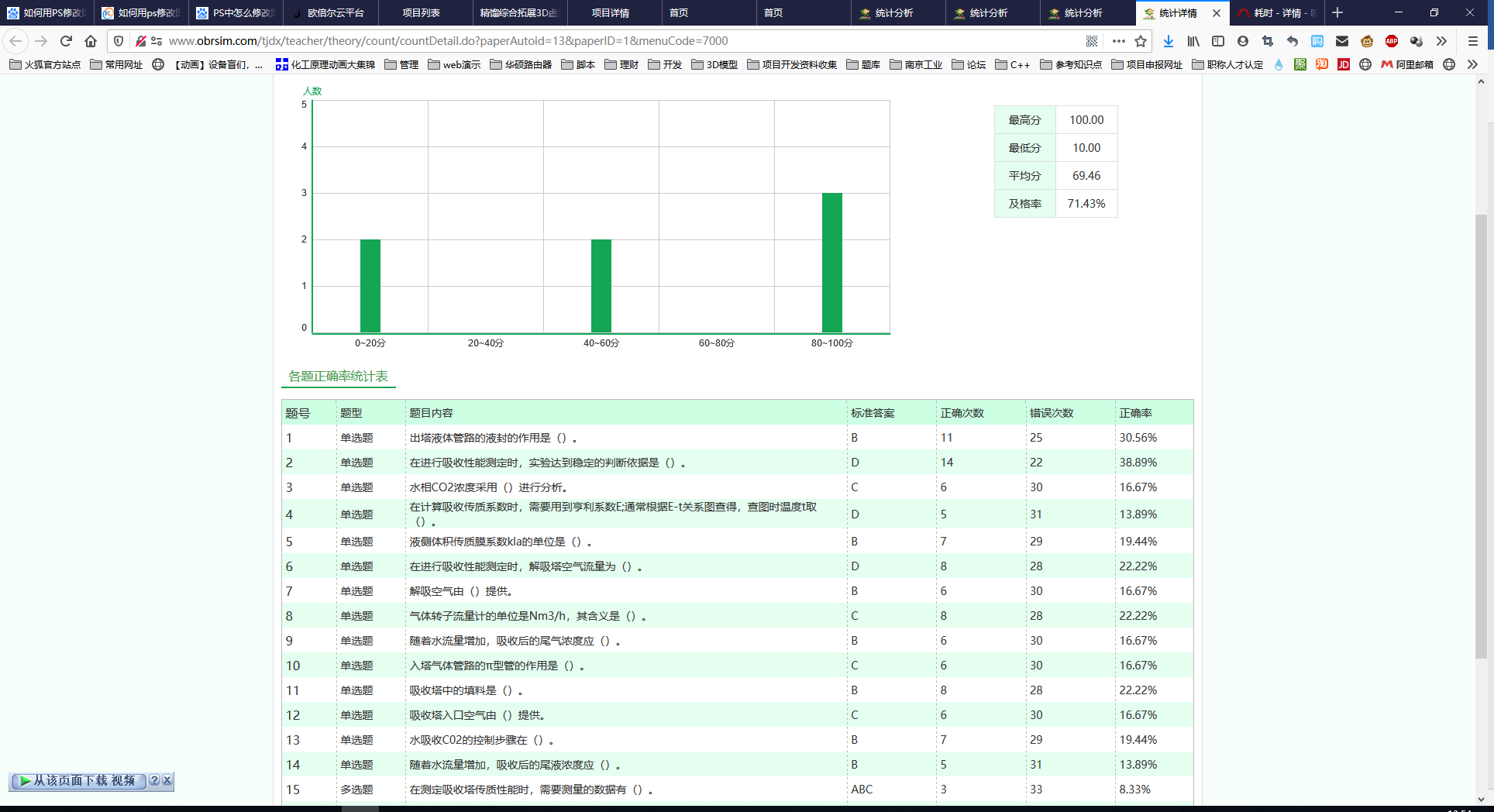This screenshot has width=1494, height=812.
Task: Close the video download bar
Action: (167, 781)
